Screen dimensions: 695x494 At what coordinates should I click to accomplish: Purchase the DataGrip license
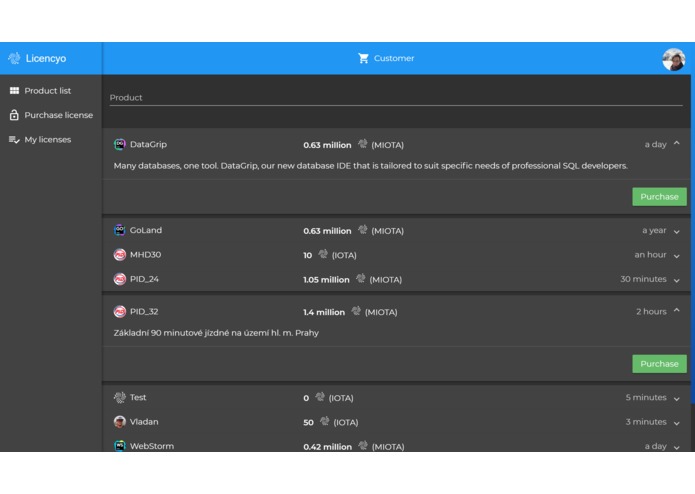[x=659, y=197]
